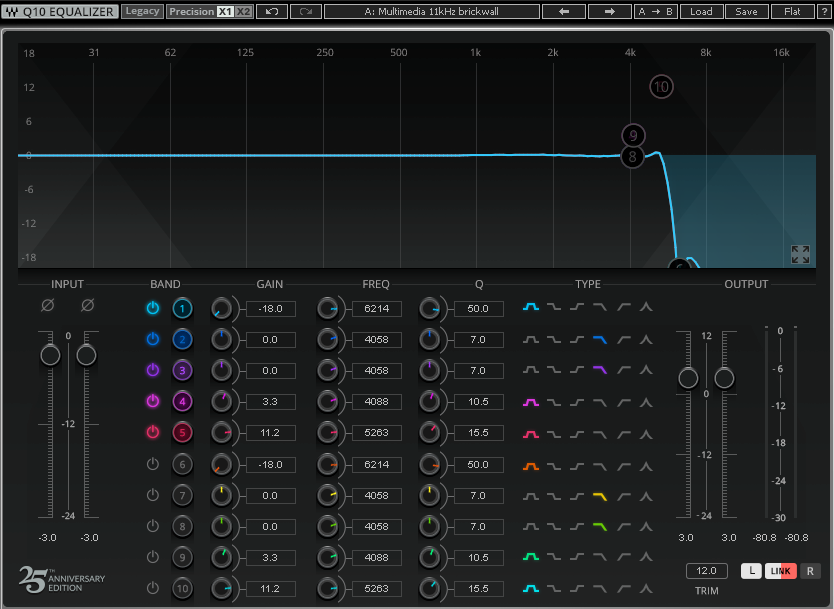The image size is (834, 609).
Task: Click band 10 node on EQ graph
Action: click(x=661, y=86)
